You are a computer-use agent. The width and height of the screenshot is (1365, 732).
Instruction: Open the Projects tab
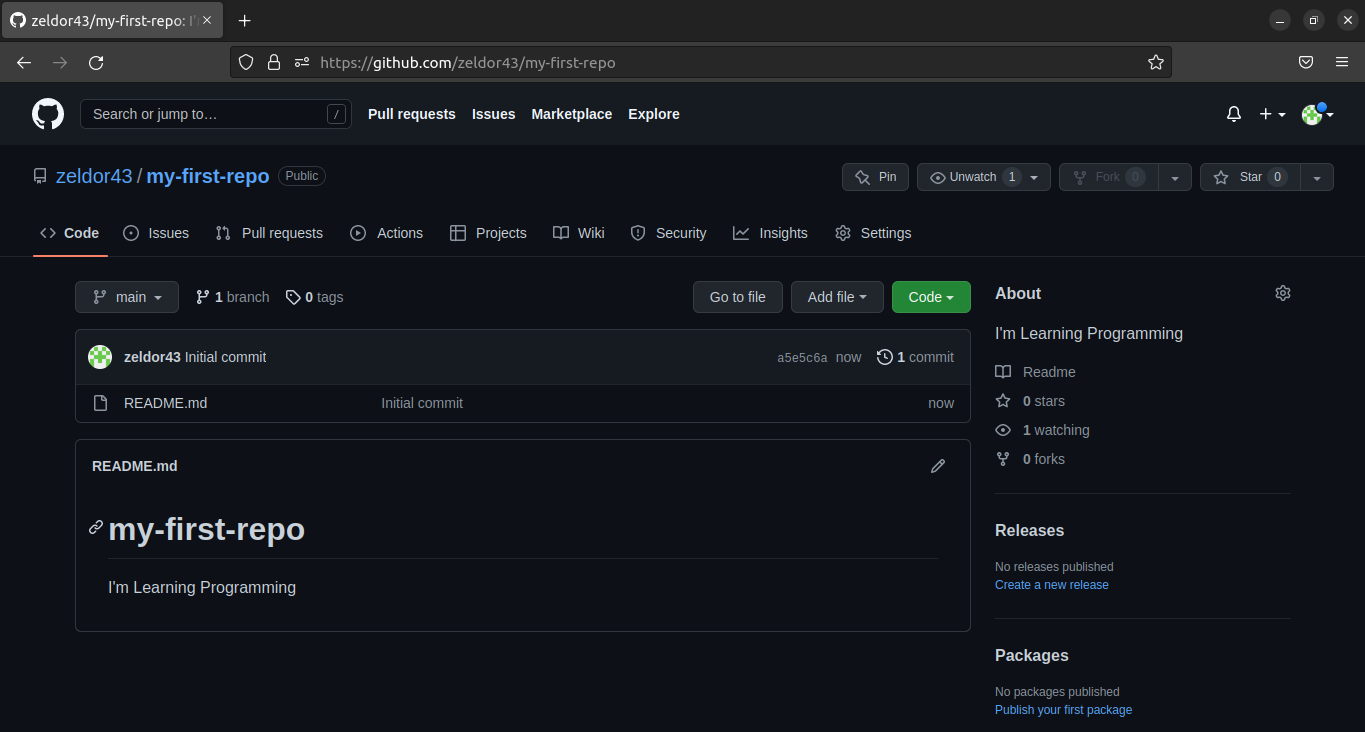coord(488,233)
